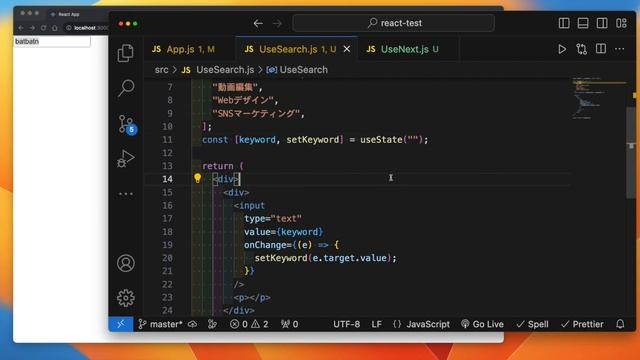Click the localhost address bar in browser
This screenshot has width=640, height=360.
pyautogui.click(x=87, y=28)
